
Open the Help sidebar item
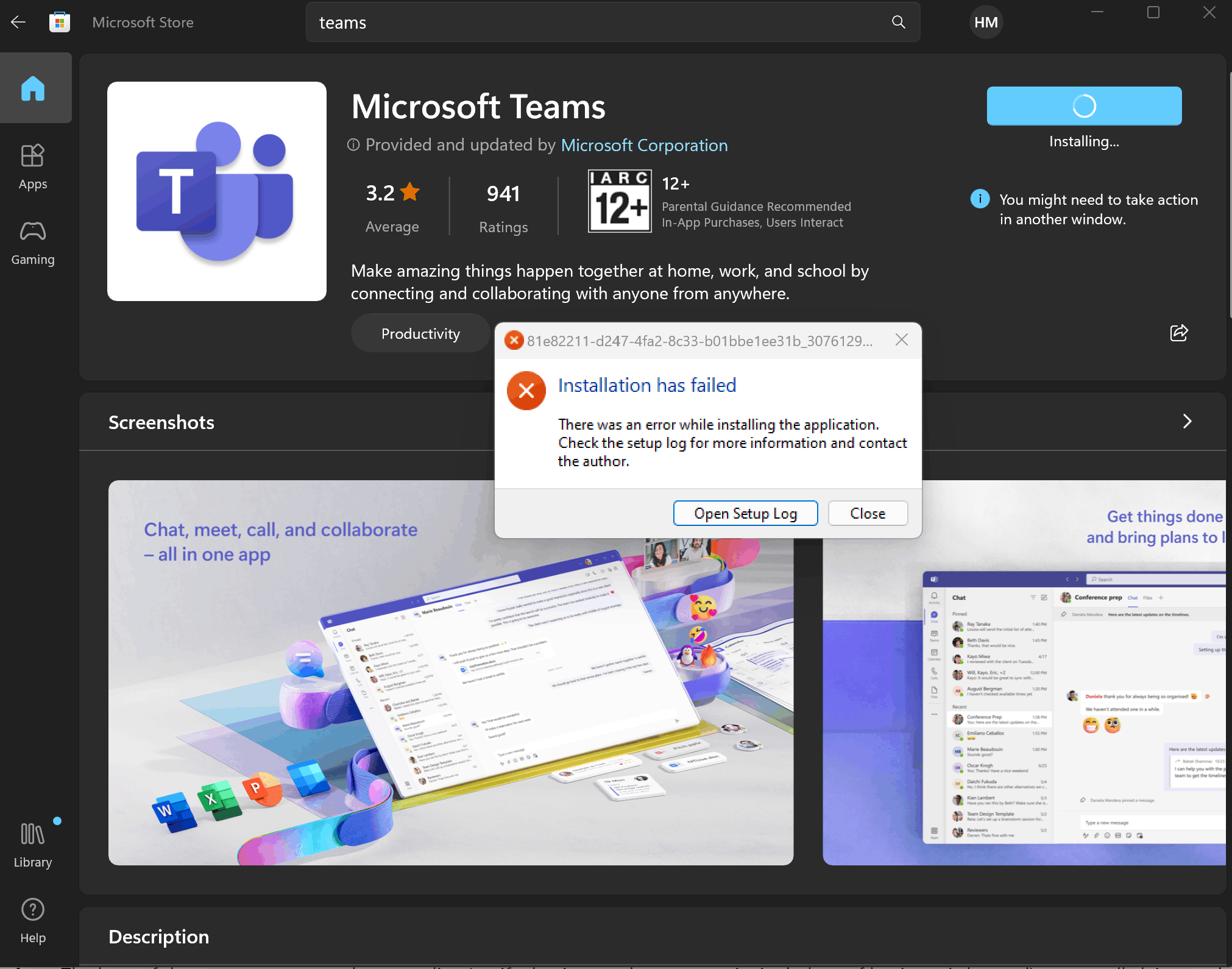pyautogui.click(x=33, y=920)
